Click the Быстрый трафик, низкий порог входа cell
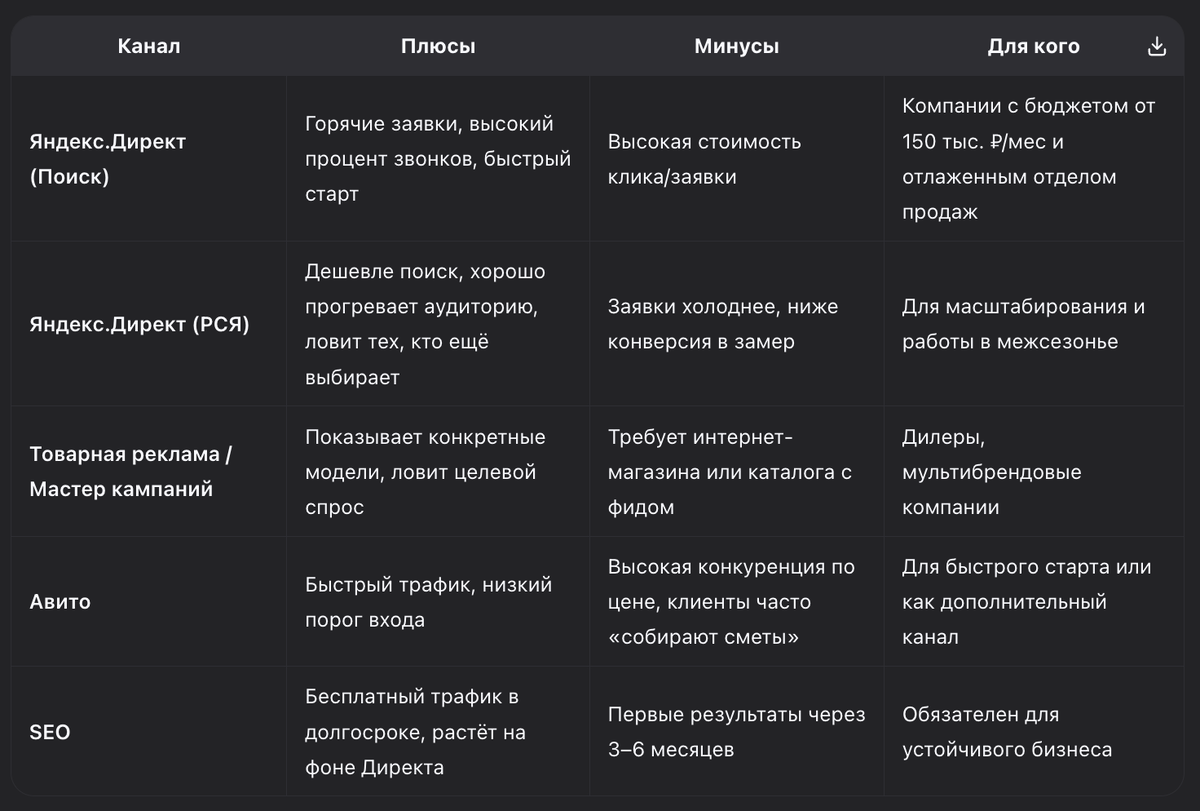The height and width of the screenshot is (811, 1200). pyautogui.click(x=428, y=602)
